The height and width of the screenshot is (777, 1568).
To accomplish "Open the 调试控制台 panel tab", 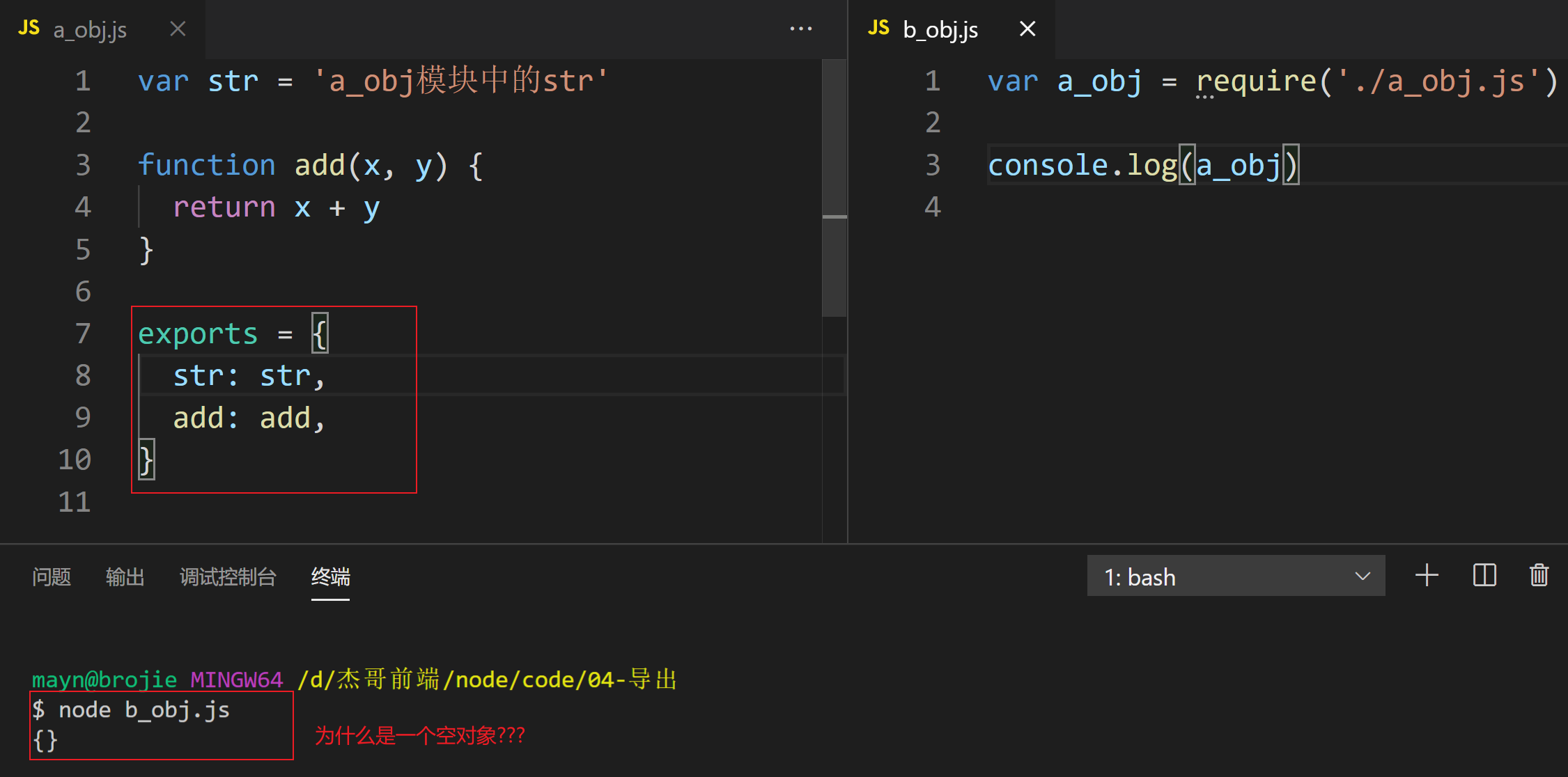I will pyautogui.click(x=228, y=577).
